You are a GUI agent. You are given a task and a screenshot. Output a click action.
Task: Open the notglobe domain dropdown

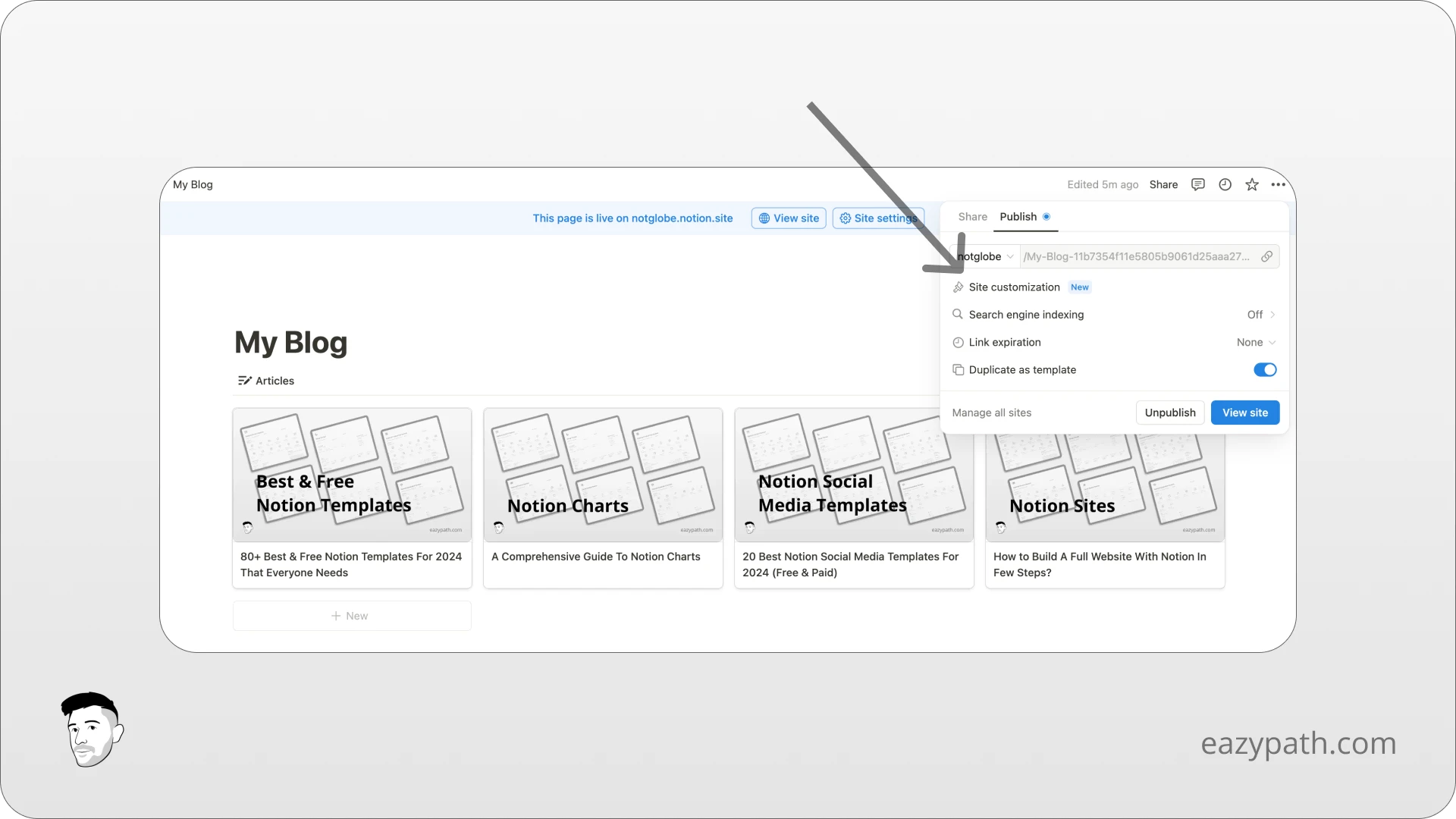[x=984, y=256]
